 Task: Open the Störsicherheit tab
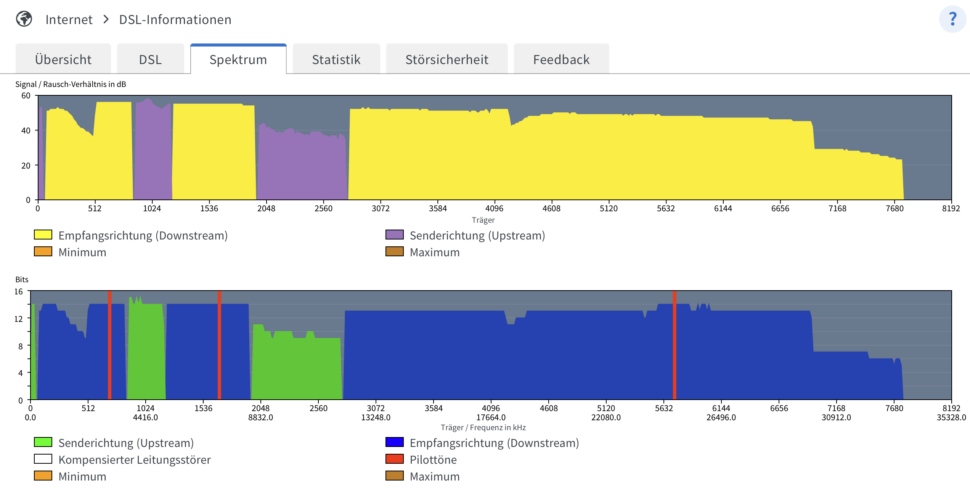point(447,59)
